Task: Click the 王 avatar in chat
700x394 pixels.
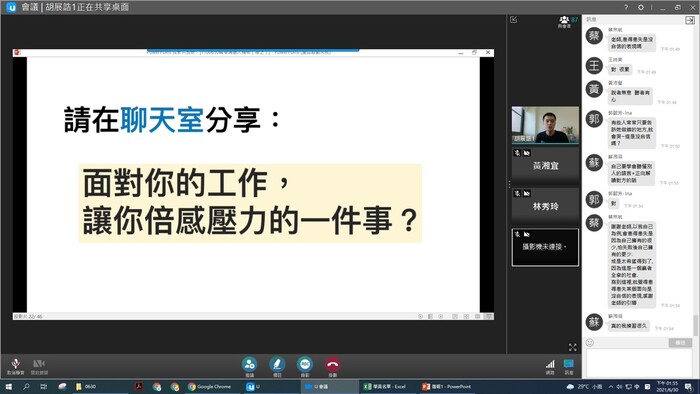Action: [594, 66]
